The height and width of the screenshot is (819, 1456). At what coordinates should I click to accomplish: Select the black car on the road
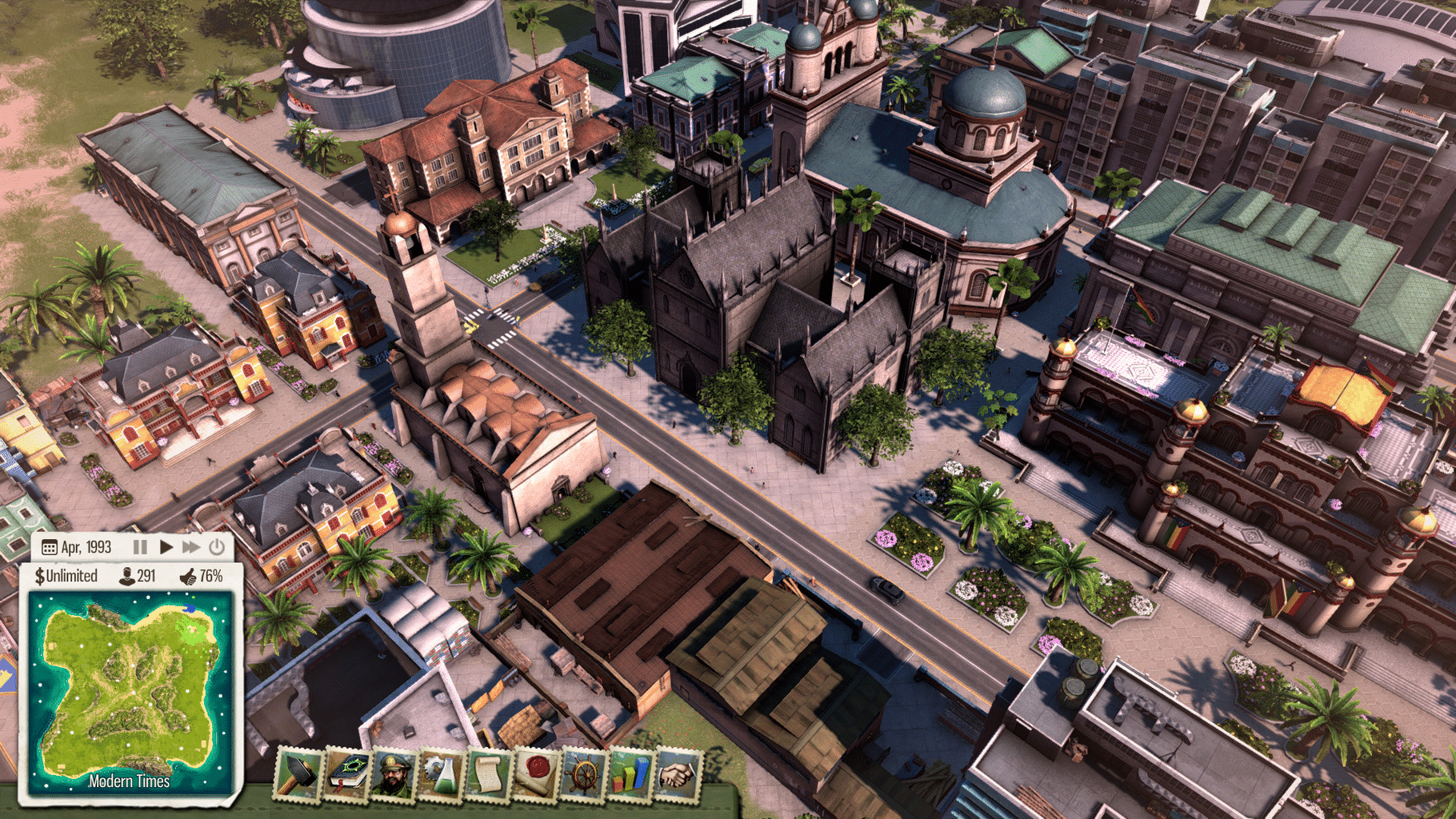(x=887, y=589)
